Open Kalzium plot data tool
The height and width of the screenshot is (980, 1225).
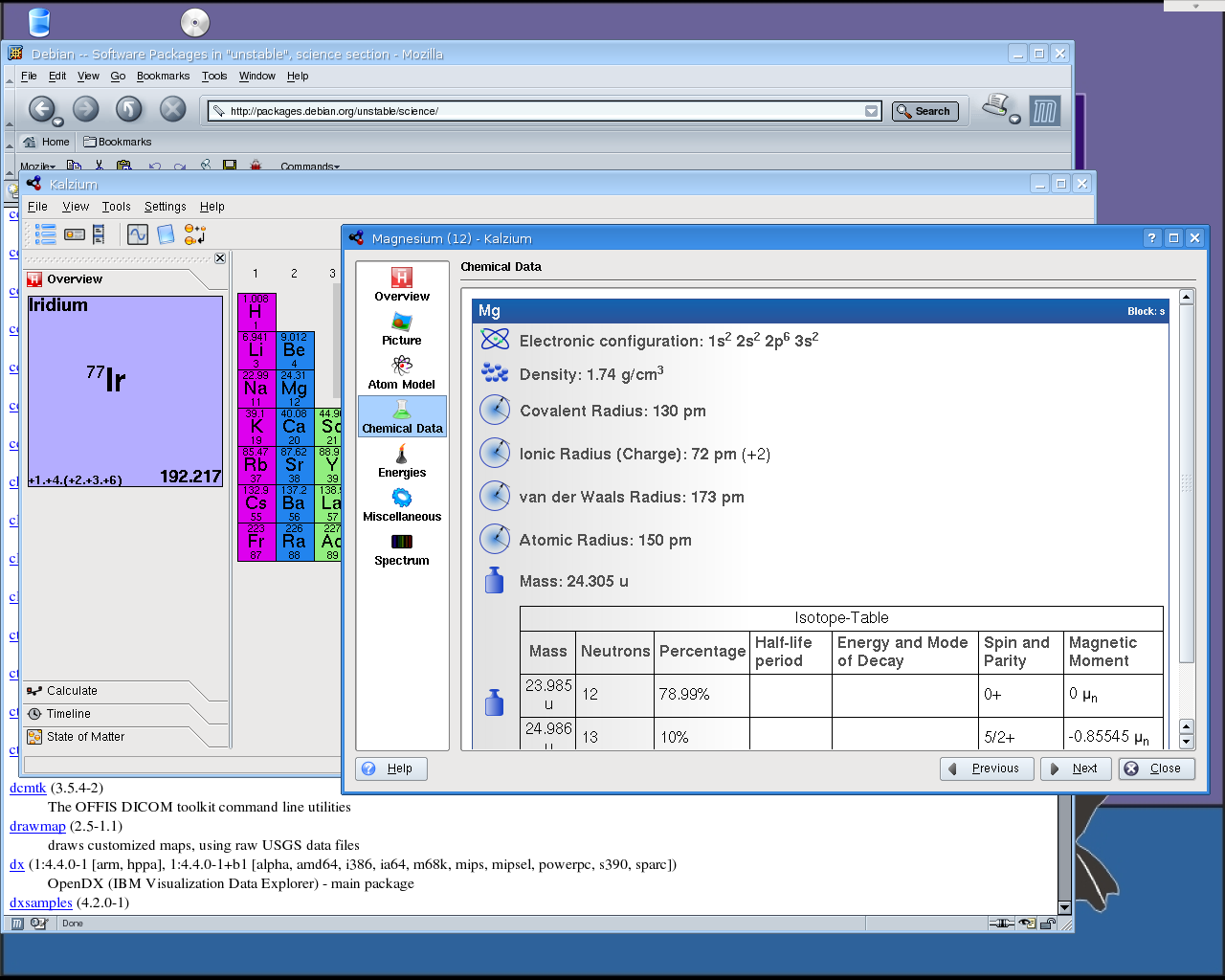[x=138, y=234]
